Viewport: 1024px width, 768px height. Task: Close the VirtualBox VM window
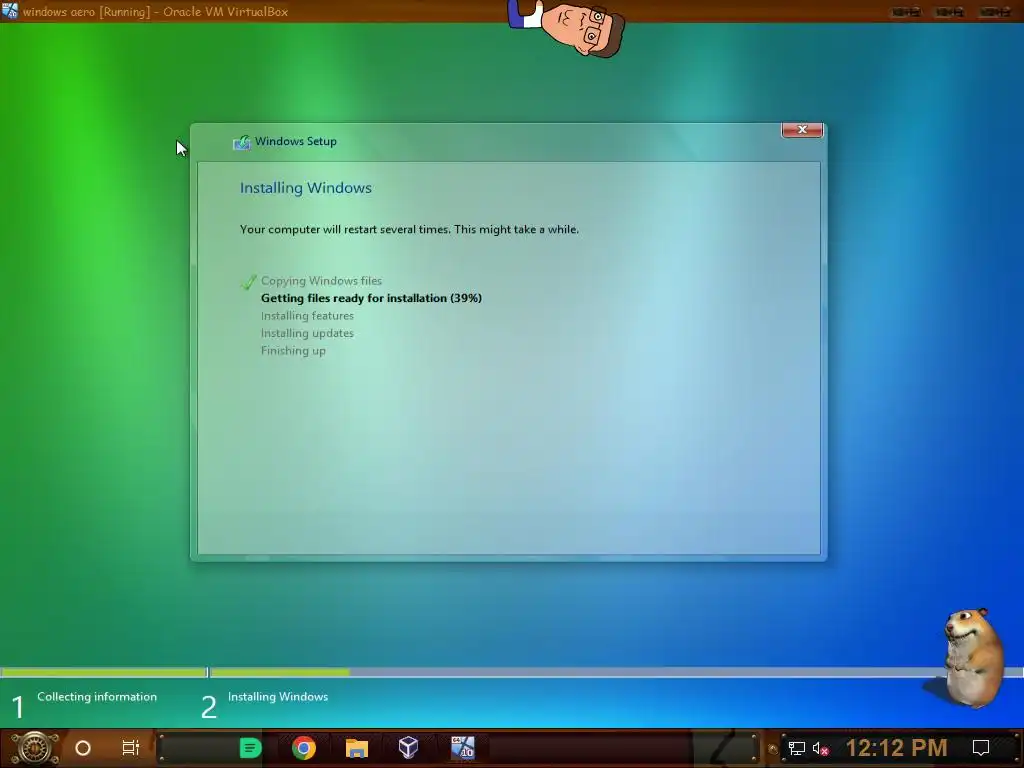point(995,12)
